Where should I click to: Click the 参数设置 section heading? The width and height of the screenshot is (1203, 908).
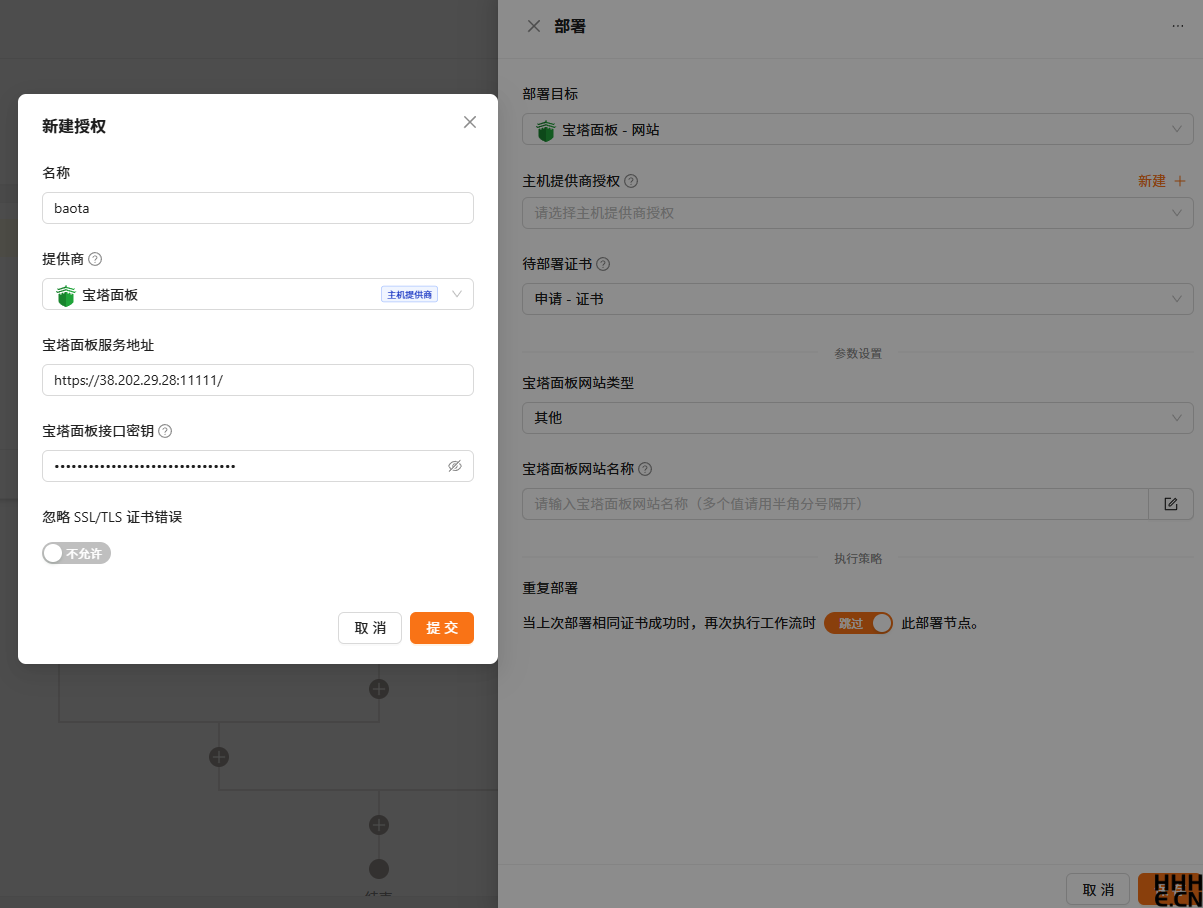click(858, 354)
